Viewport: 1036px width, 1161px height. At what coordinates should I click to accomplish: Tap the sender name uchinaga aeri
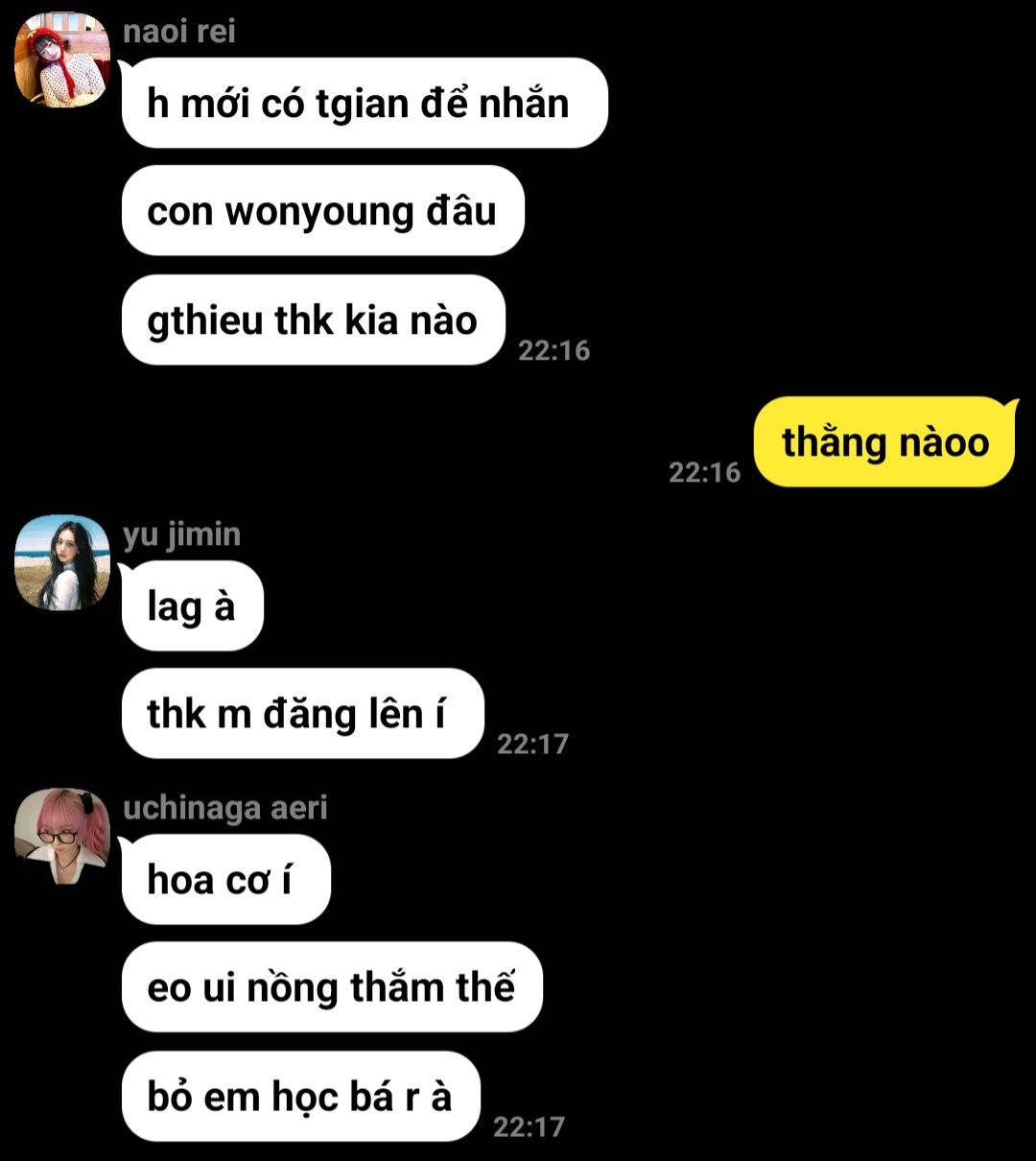coord(225,808)
